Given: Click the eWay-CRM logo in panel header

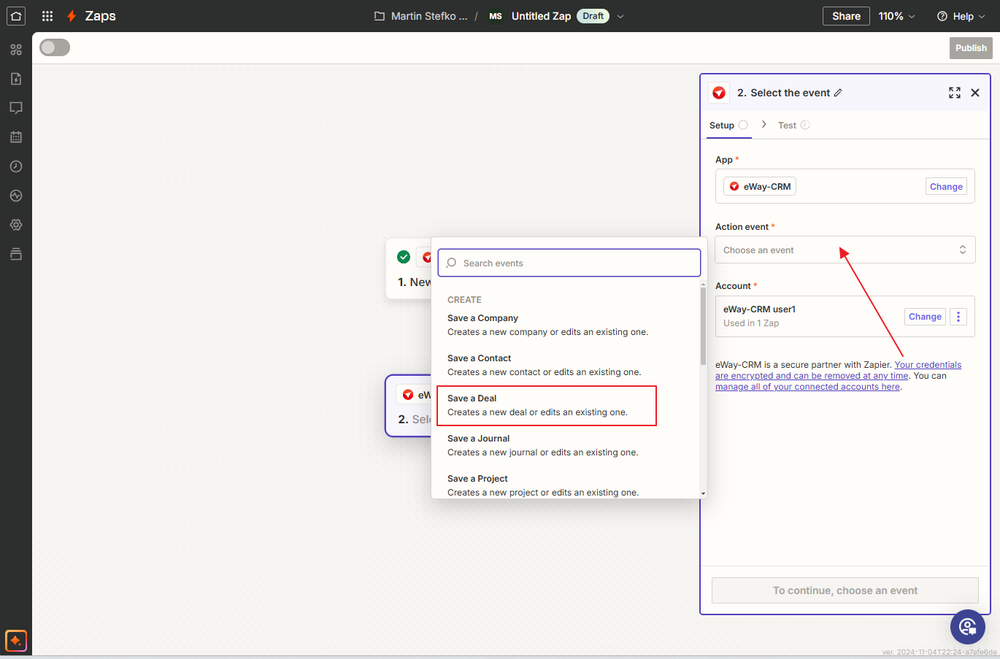Looking at the screenshot, I should coord(719,93).
